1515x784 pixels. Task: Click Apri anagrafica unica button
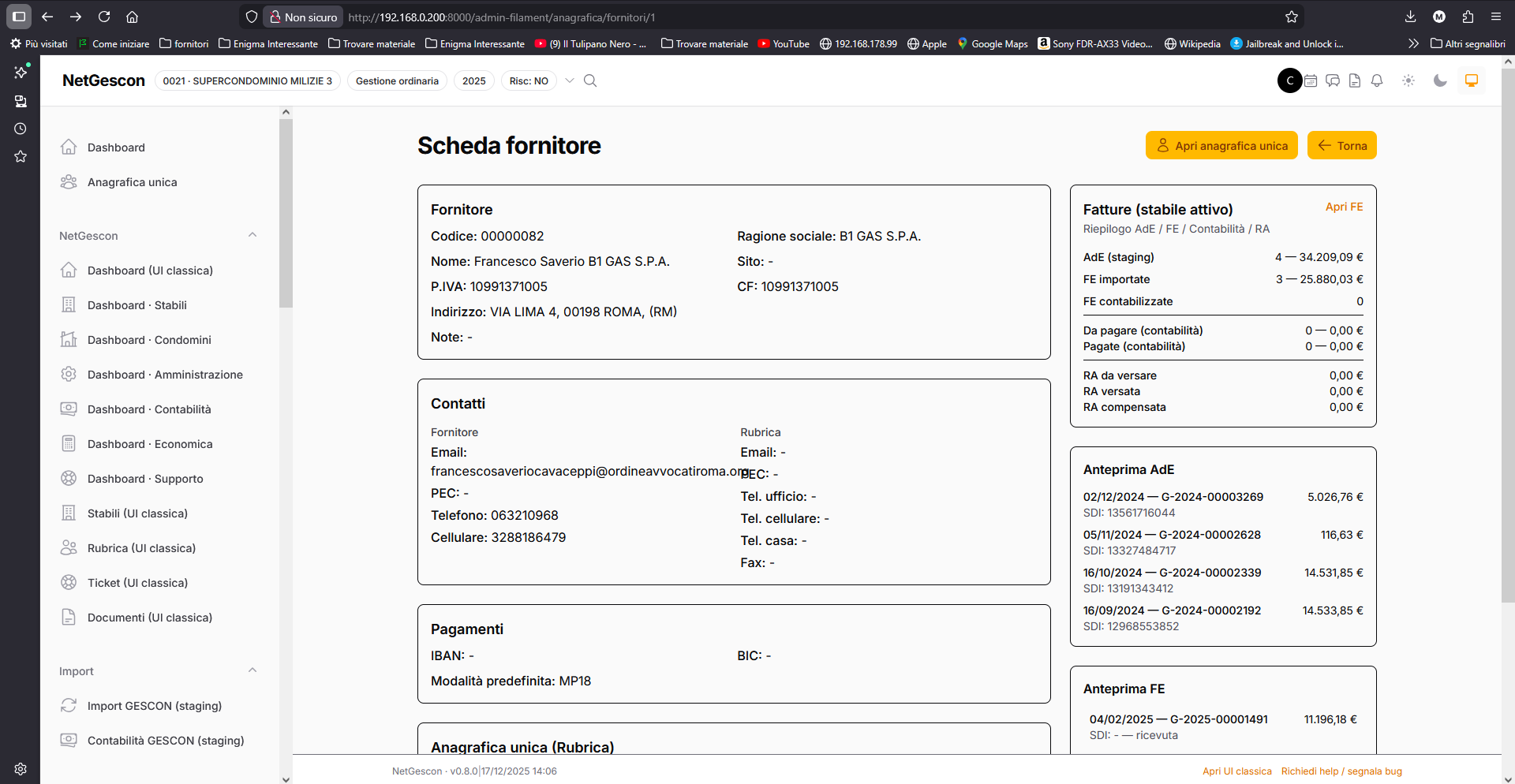click(x=1221, y=145)
